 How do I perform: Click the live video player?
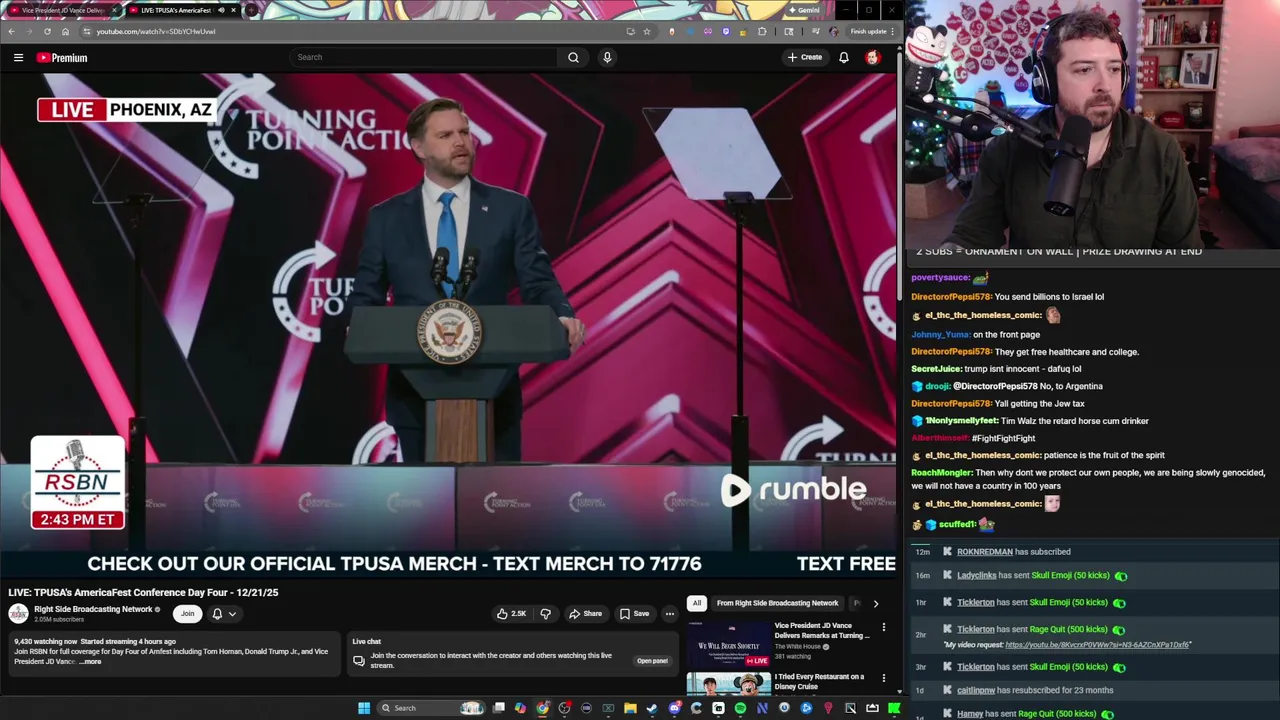(448, 325)
